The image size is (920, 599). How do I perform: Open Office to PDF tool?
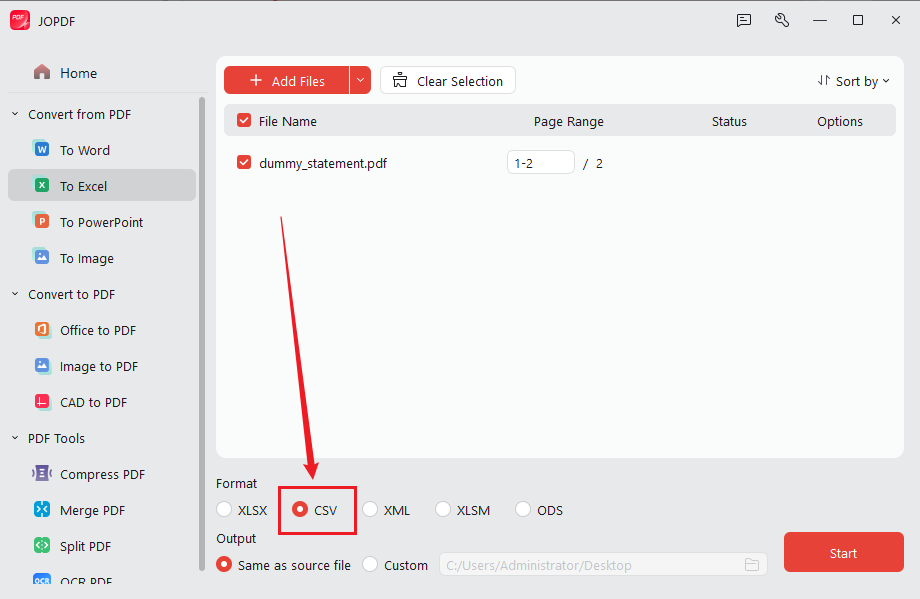pyautogui.click(x=98, y=330)
